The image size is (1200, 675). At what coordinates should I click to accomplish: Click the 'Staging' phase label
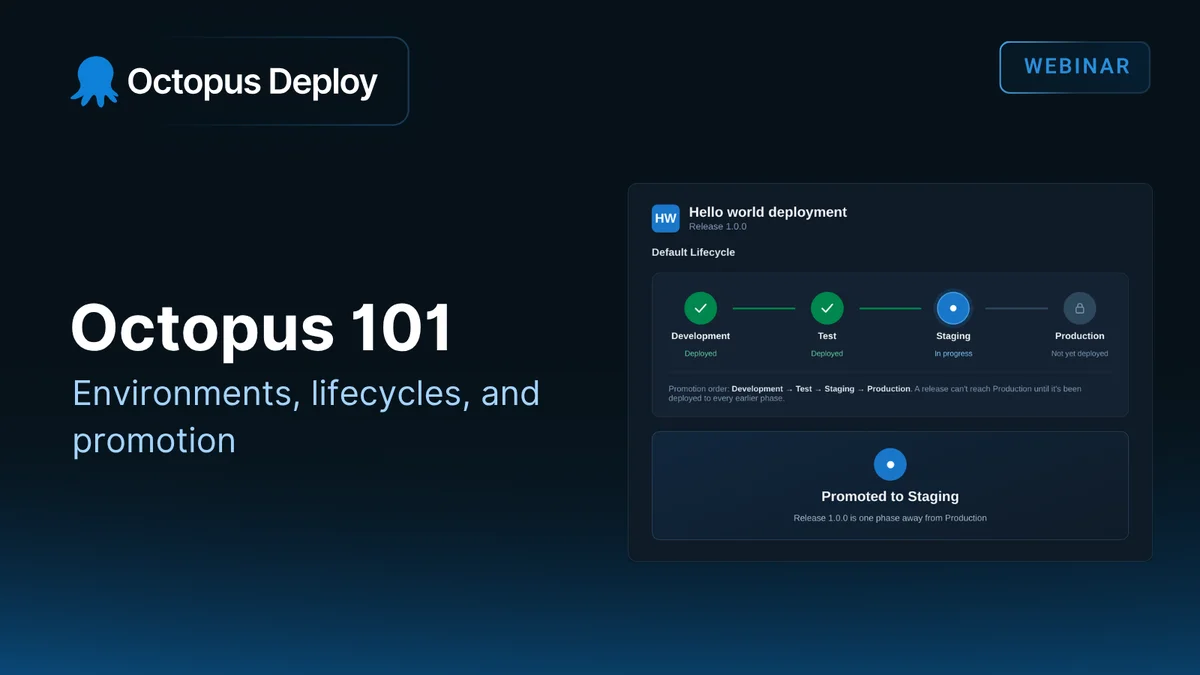point(953,336)
